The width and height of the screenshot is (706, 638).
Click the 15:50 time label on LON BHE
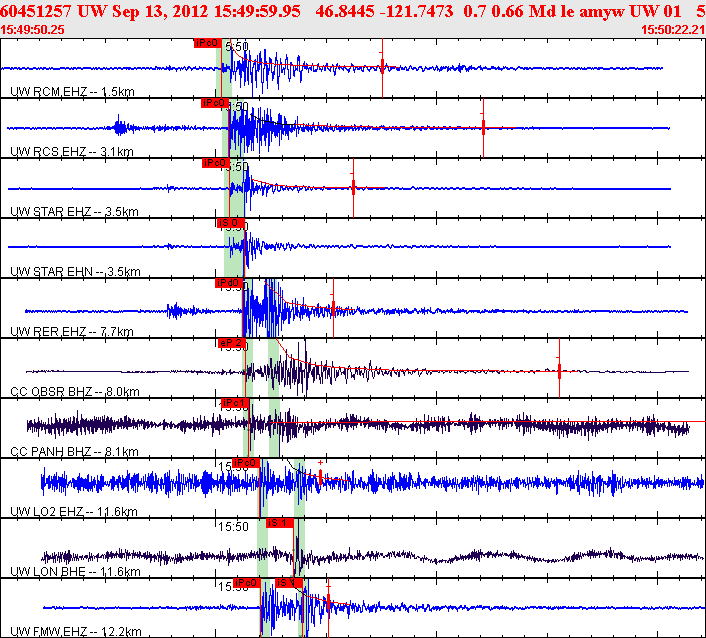[233, 526]
